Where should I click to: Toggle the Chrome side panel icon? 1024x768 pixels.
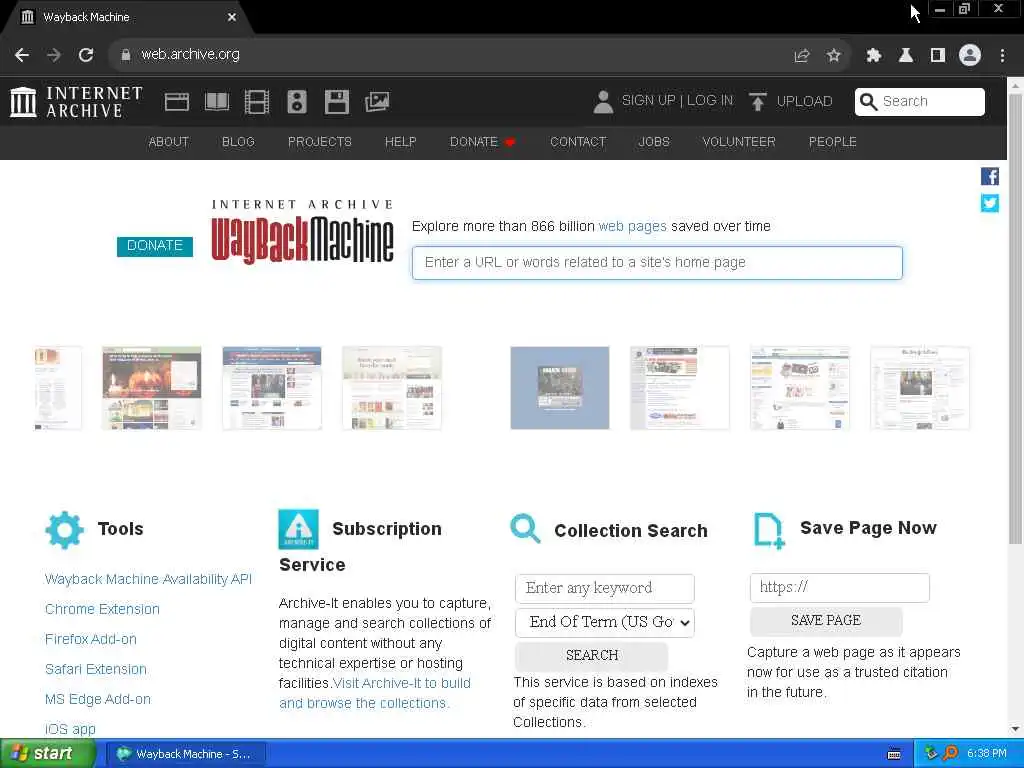click(938, 56)
